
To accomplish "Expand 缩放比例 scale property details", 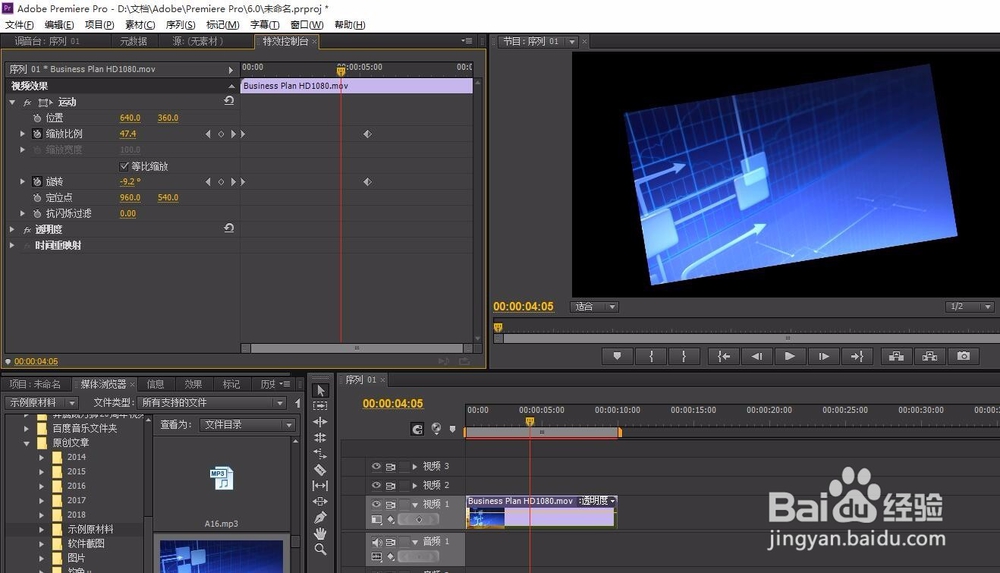I will pyautogui.click(x=22, y=133).
